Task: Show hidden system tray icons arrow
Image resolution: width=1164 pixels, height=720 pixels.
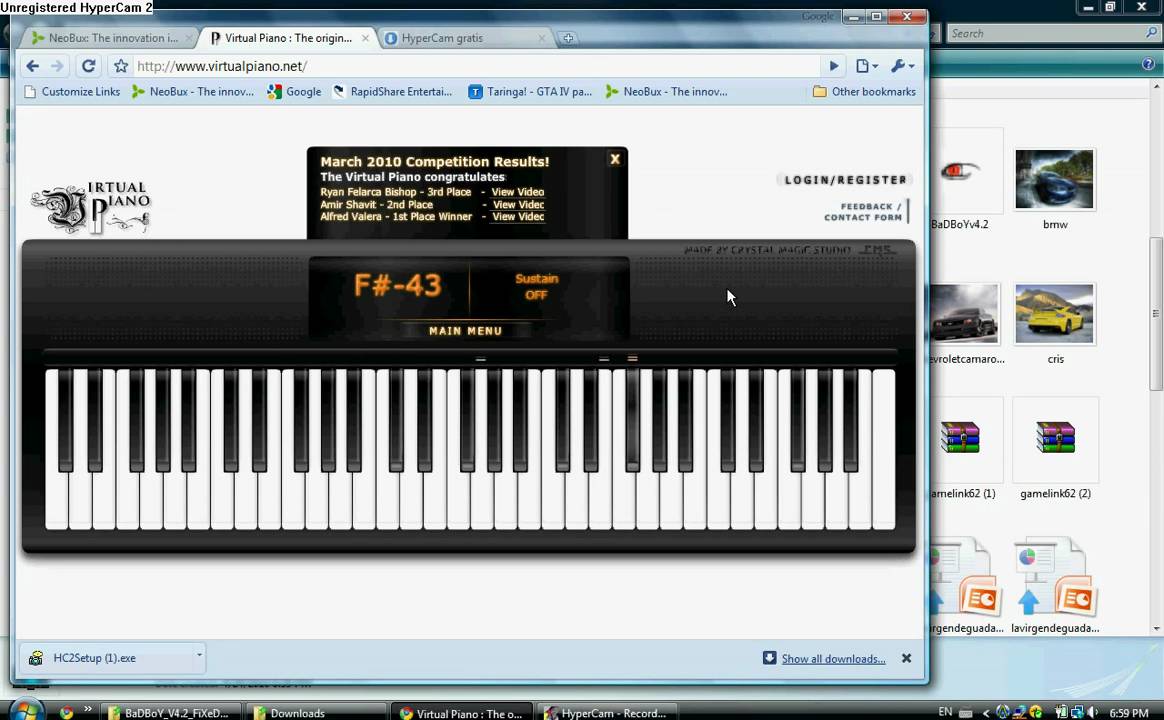Action: (986, 713)
